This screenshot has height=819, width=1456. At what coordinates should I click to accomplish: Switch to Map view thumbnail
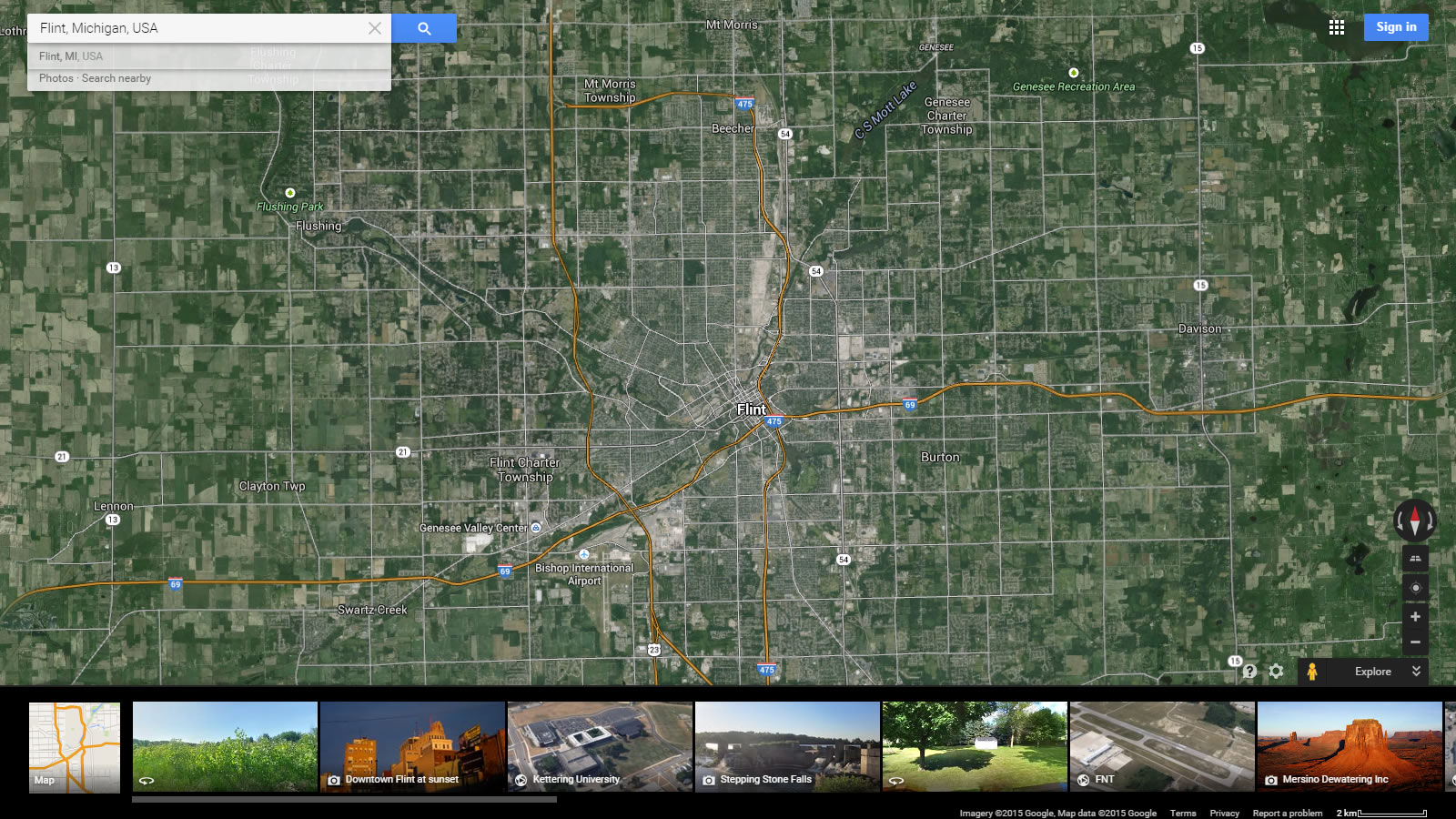[x=75, y=746]
